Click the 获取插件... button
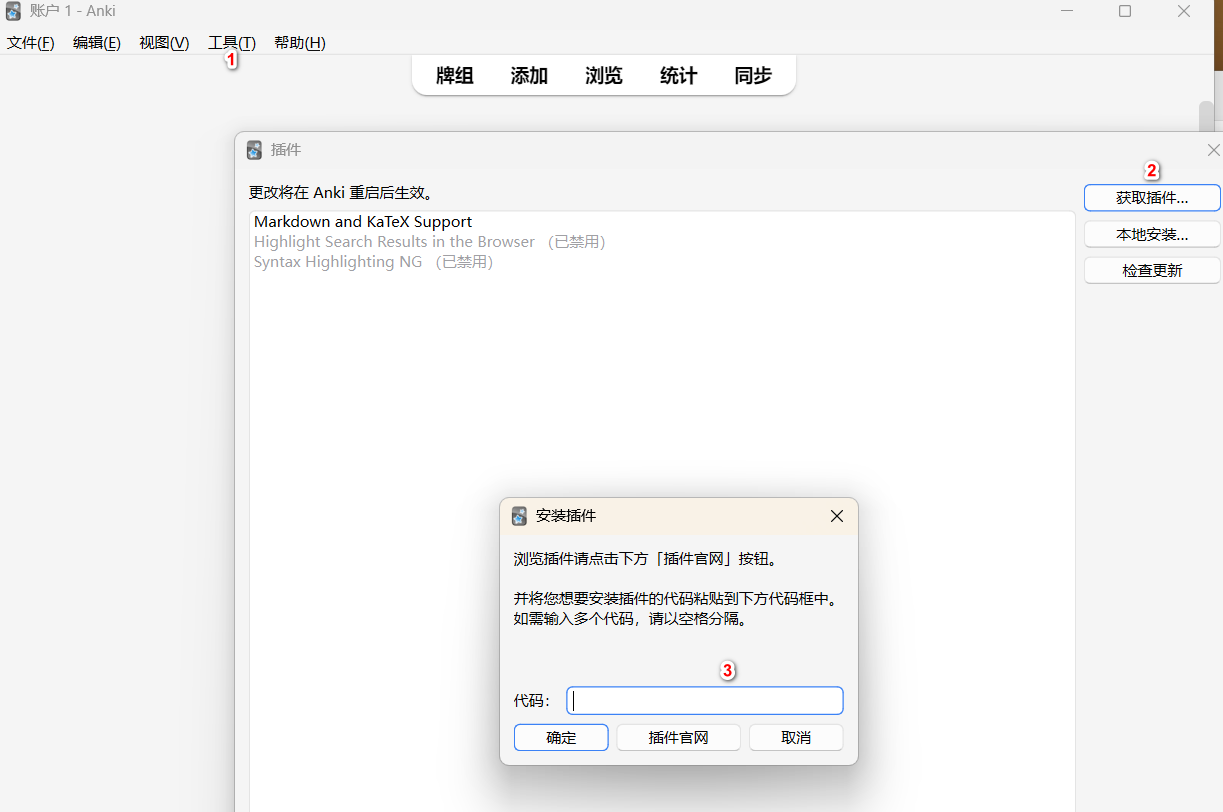Viewport: 1223px width, 812px height. pyautogui.click(x=1152, y=198)
